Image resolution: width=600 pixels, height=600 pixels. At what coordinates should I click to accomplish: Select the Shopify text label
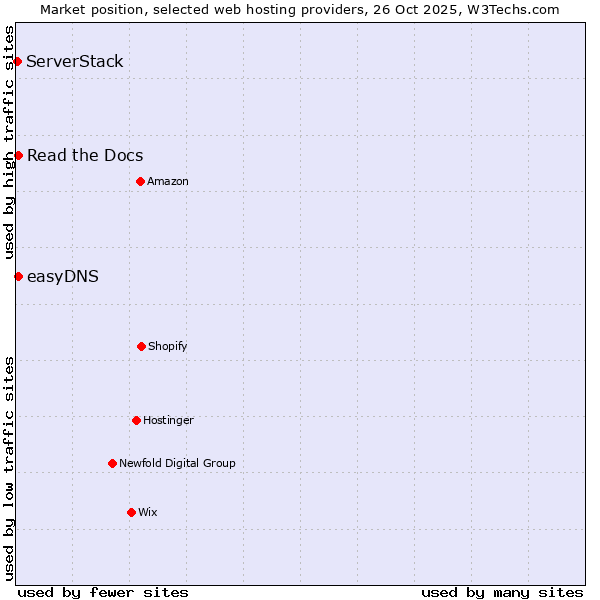(168, 346)
